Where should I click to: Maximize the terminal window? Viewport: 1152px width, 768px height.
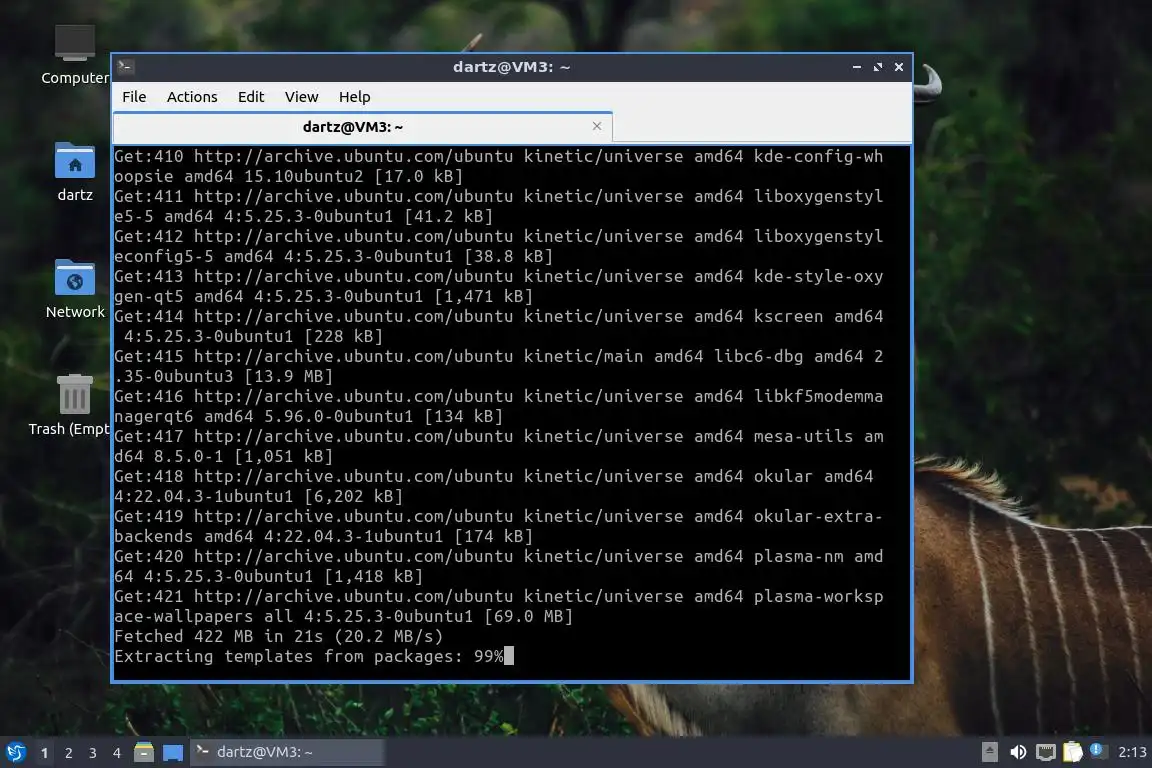[877, 67]
